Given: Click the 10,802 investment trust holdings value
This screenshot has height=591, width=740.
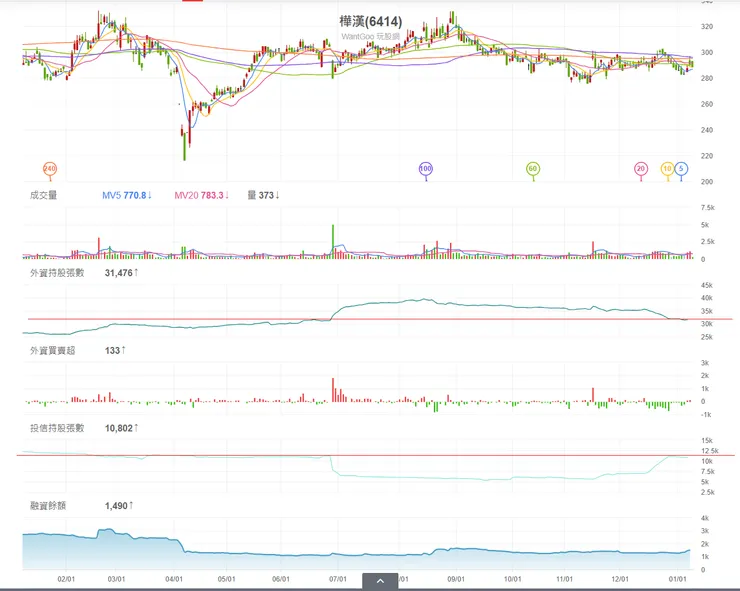Looking at the screenshot, I should (x=122, y=428).
